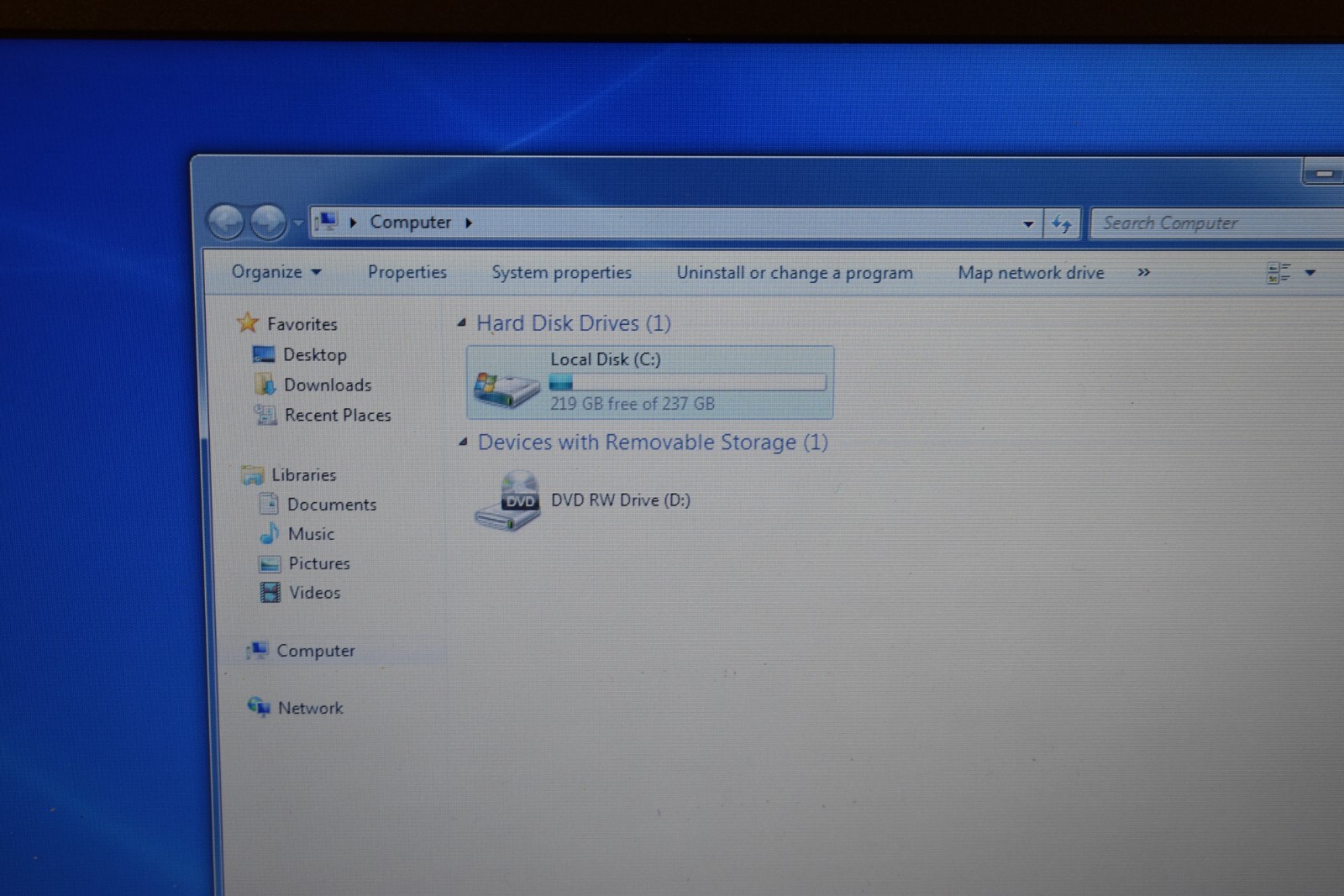Open Music library
The image size is (1344, 896).
tap(311, 533)
